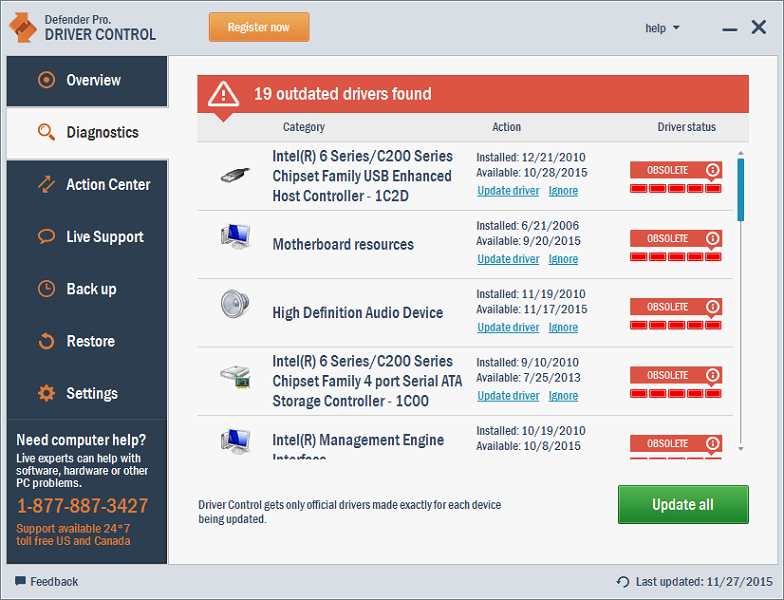
Task: Ignore the High Definition Audio Device update
Action: click(x=563, y=327)
